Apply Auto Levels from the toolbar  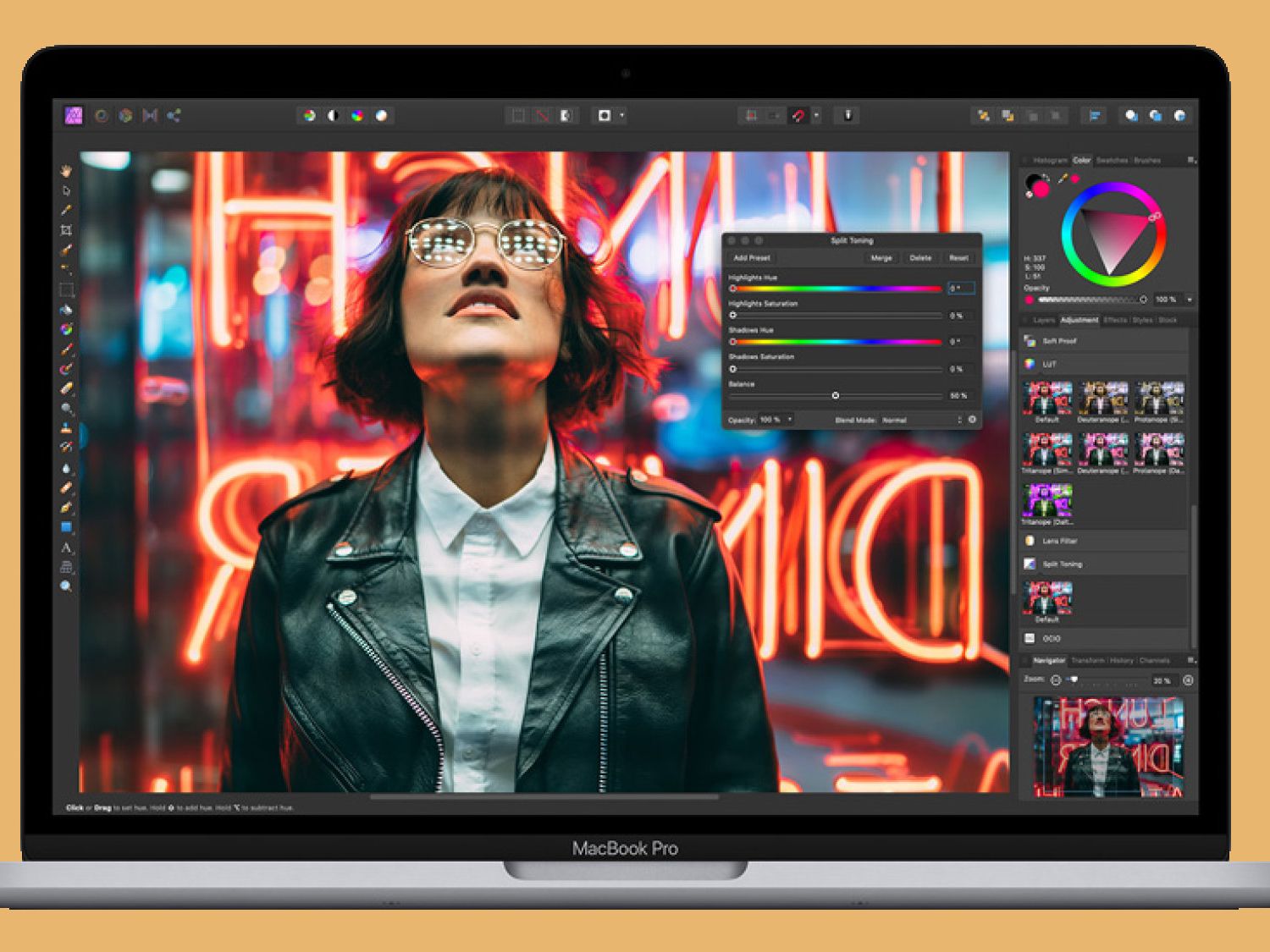[x=309, y=115]
